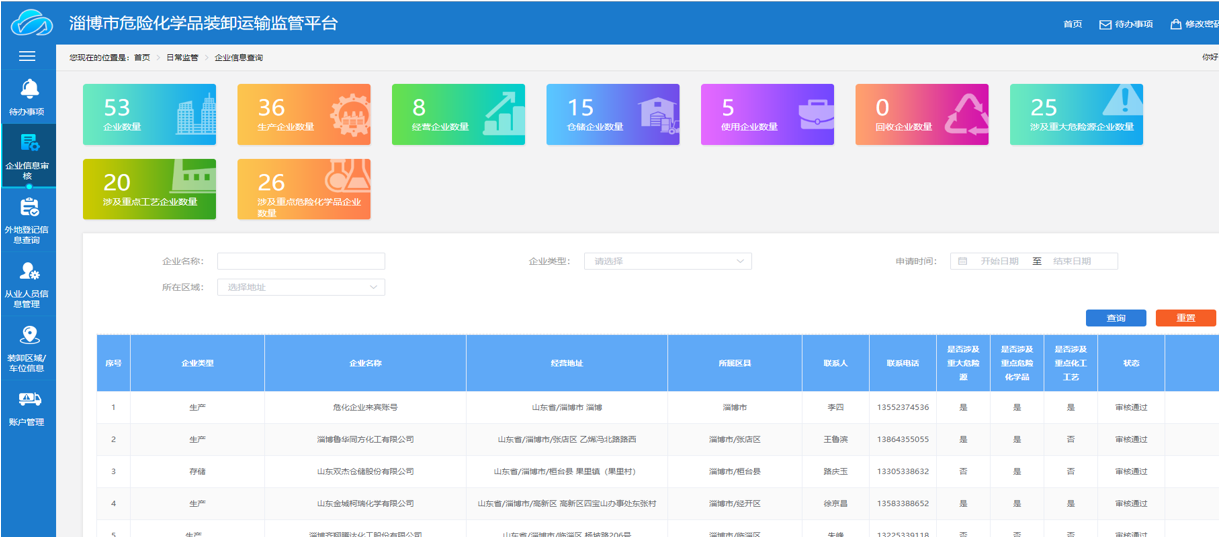Select the 生产企业数量 orange stat card
1219x537 pixels.
(303, 114)
